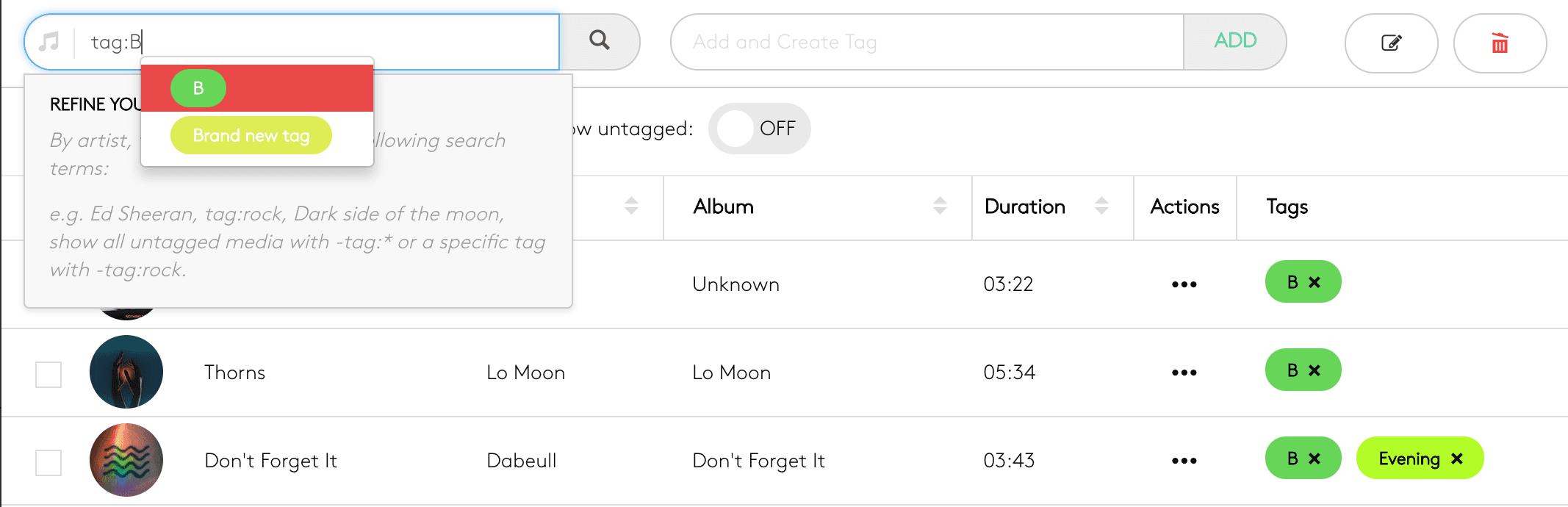The height and width of the screenshot is (507, 1568).
Task: Open the actions menu for Thorns
Action: pos(1183,372)
